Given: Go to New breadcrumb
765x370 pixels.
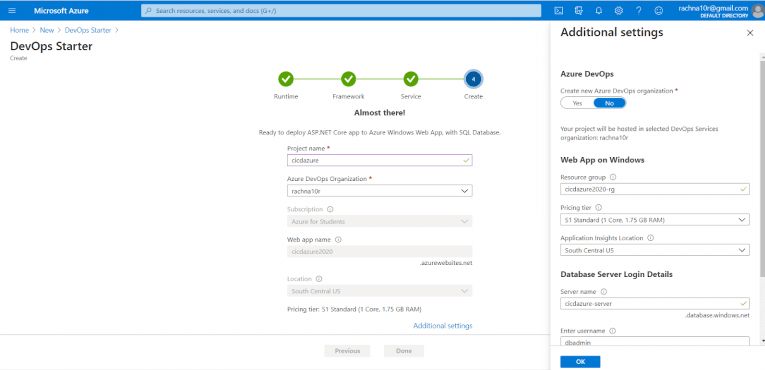Looking at the screenshot, I should click(x=47, y=30).
